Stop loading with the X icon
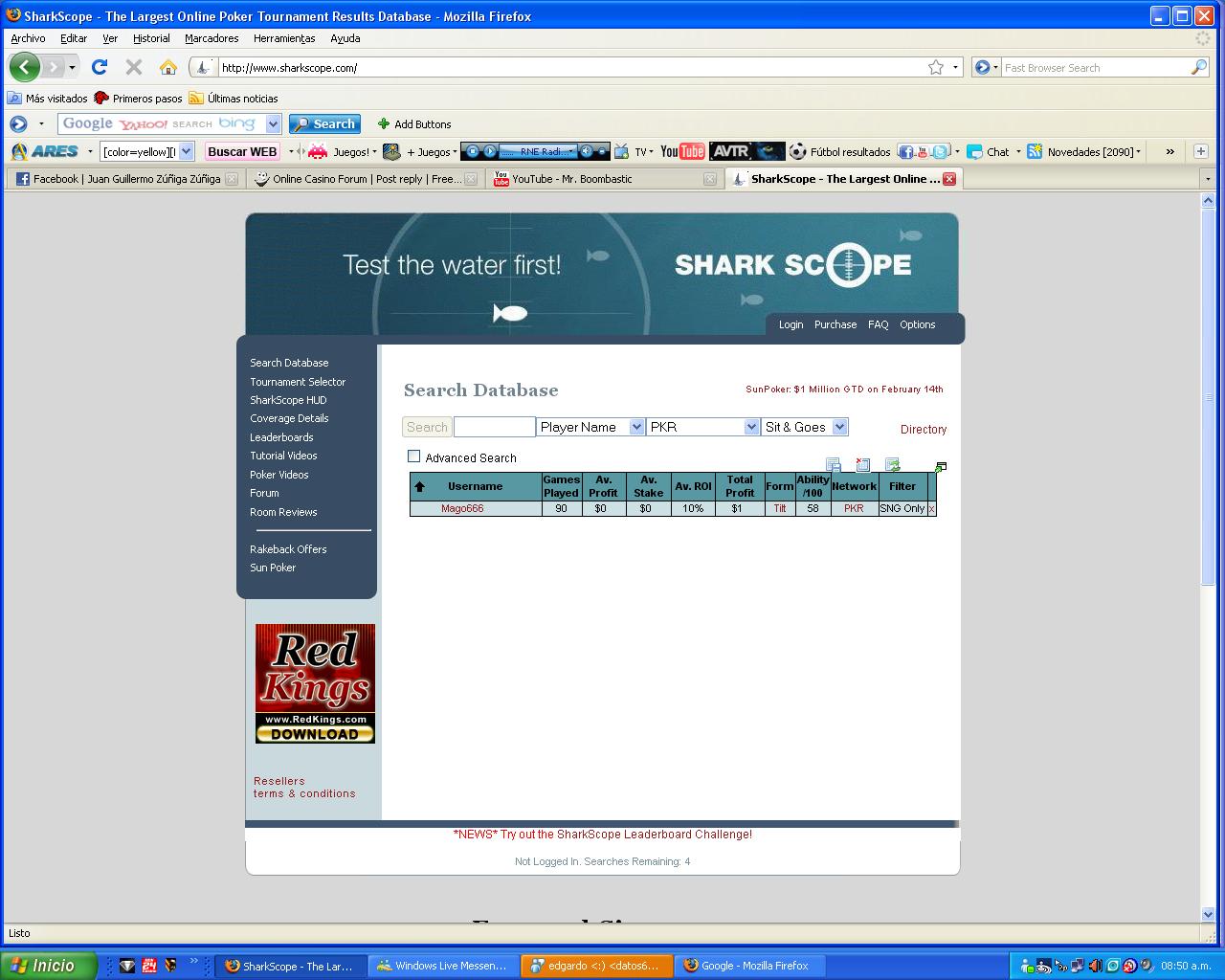 (134, 67)
